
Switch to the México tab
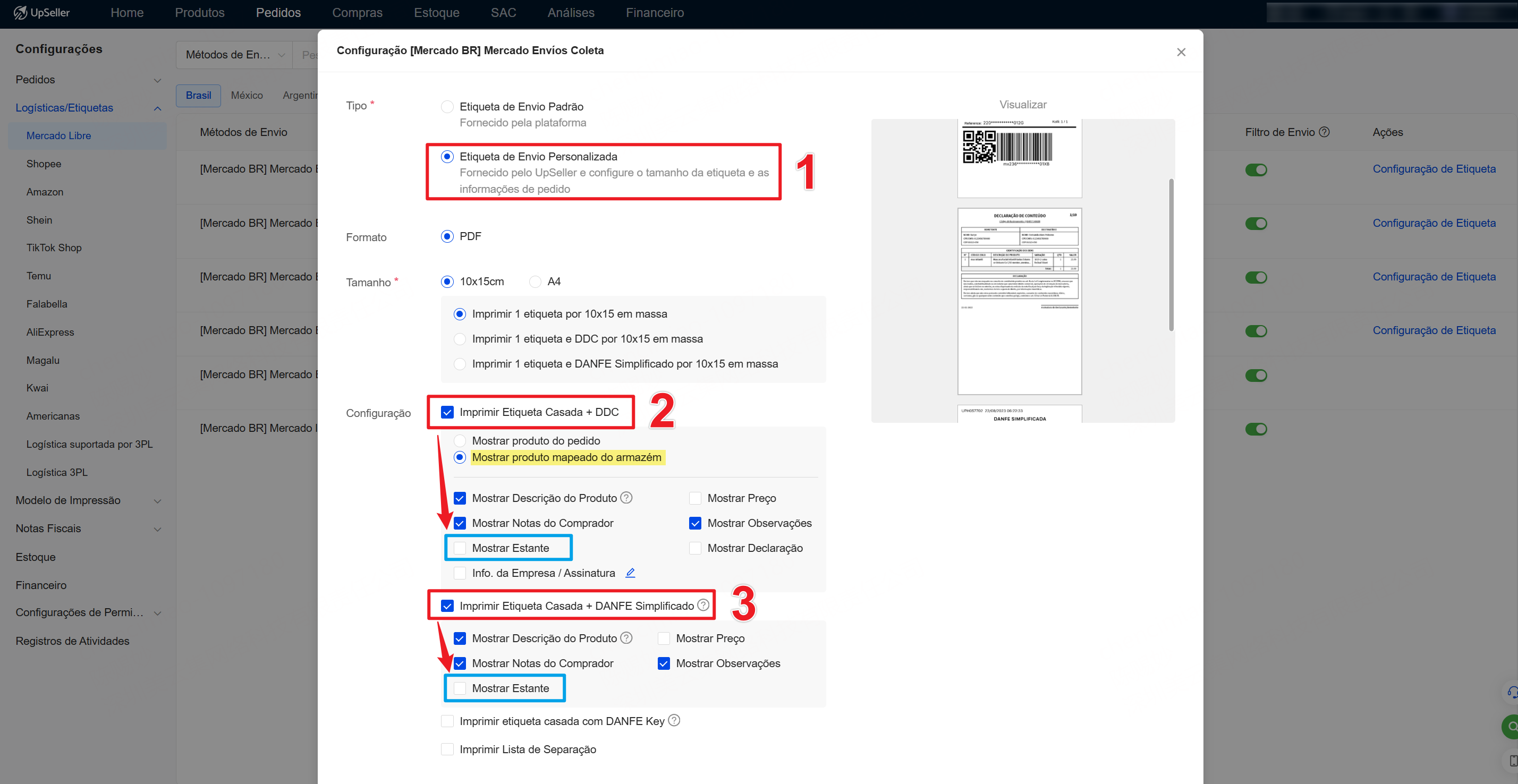tap(247, 96)
